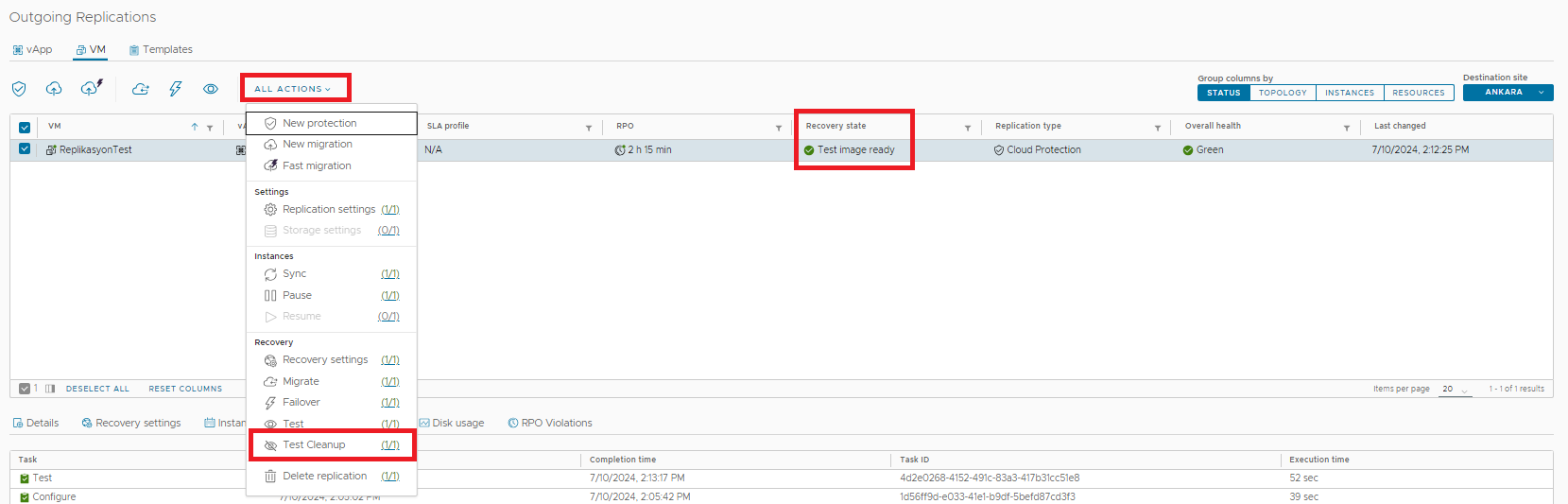Open the items per page dropdown

tap(1455, 390)
